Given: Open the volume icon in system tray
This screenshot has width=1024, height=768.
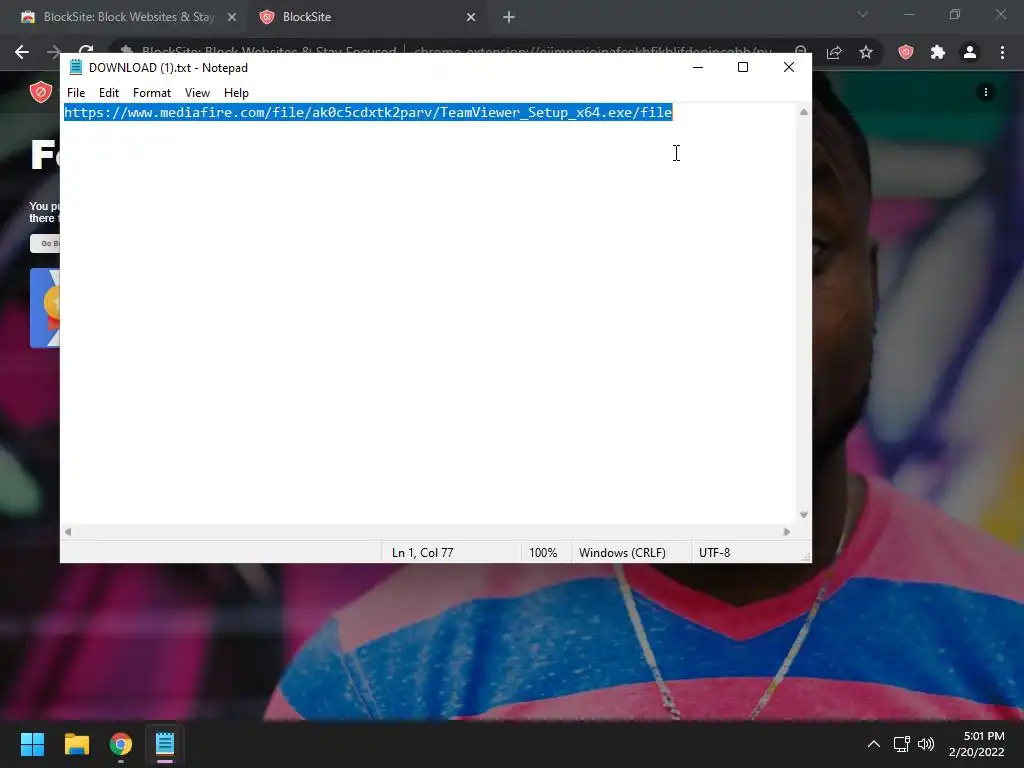Looking at the screenshot, I should (925, 744).
